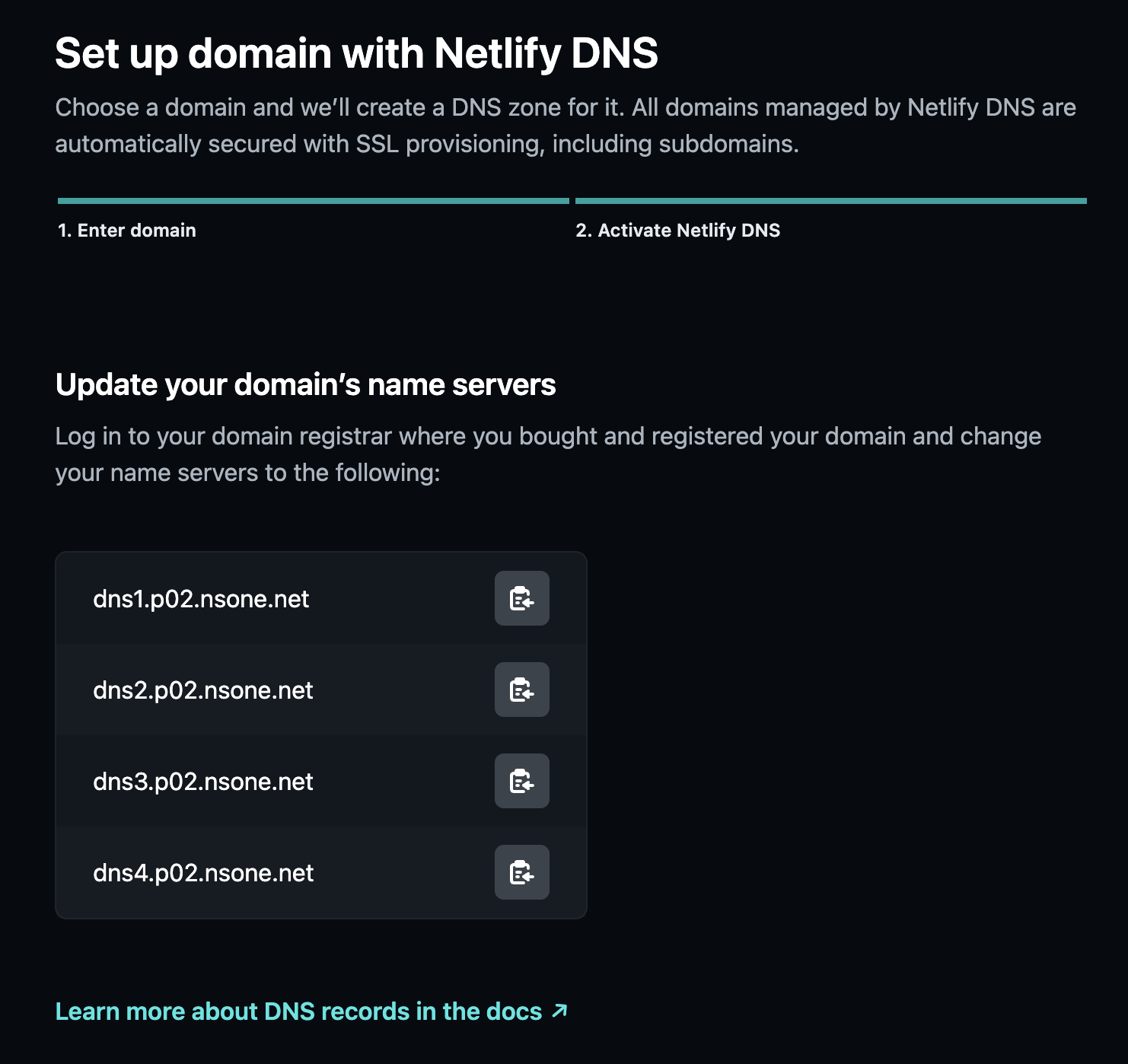Copy the dns3.p02.nsone.net name server

pos(522,781)
